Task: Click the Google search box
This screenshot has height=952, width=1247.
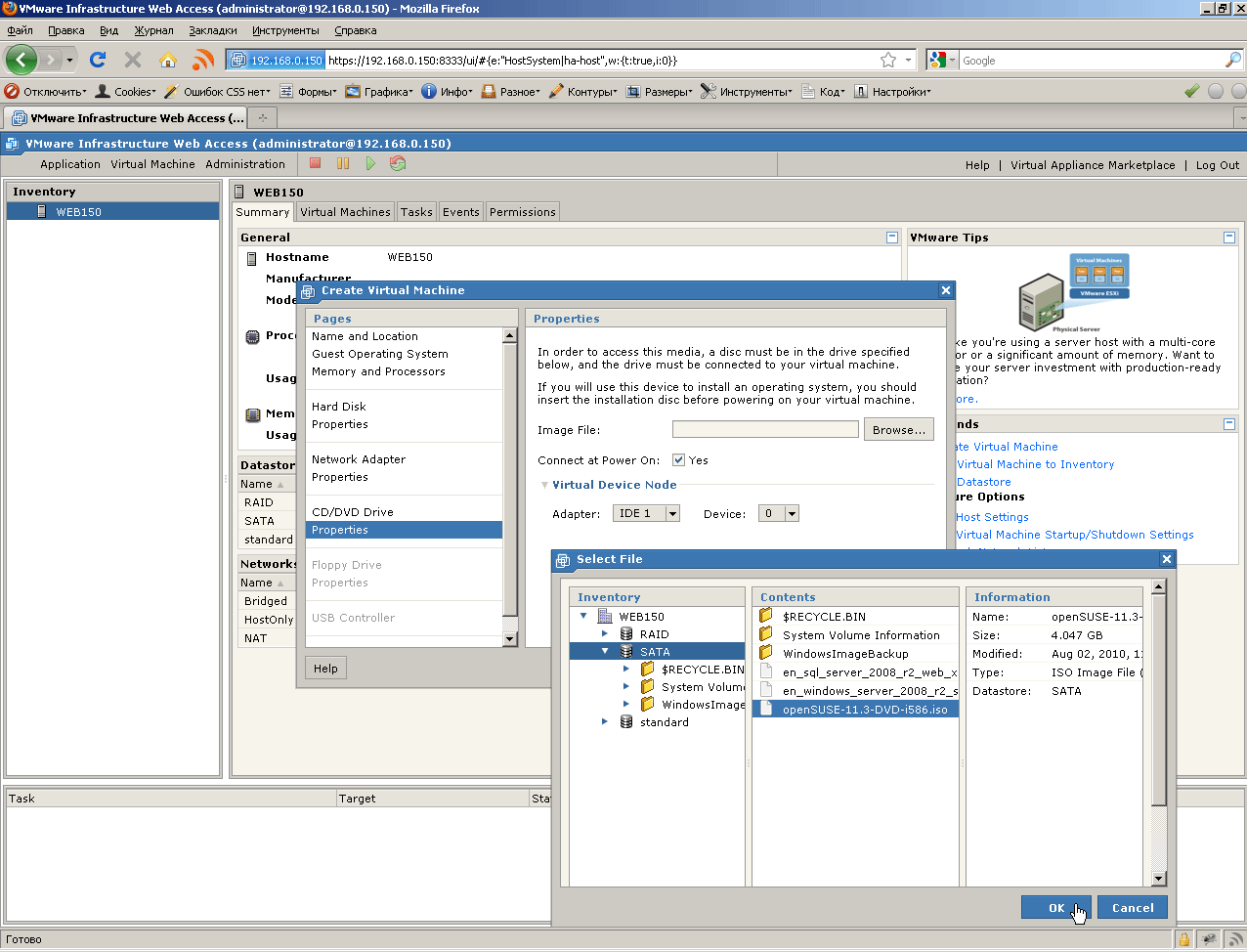Action: pos(1090,60)
